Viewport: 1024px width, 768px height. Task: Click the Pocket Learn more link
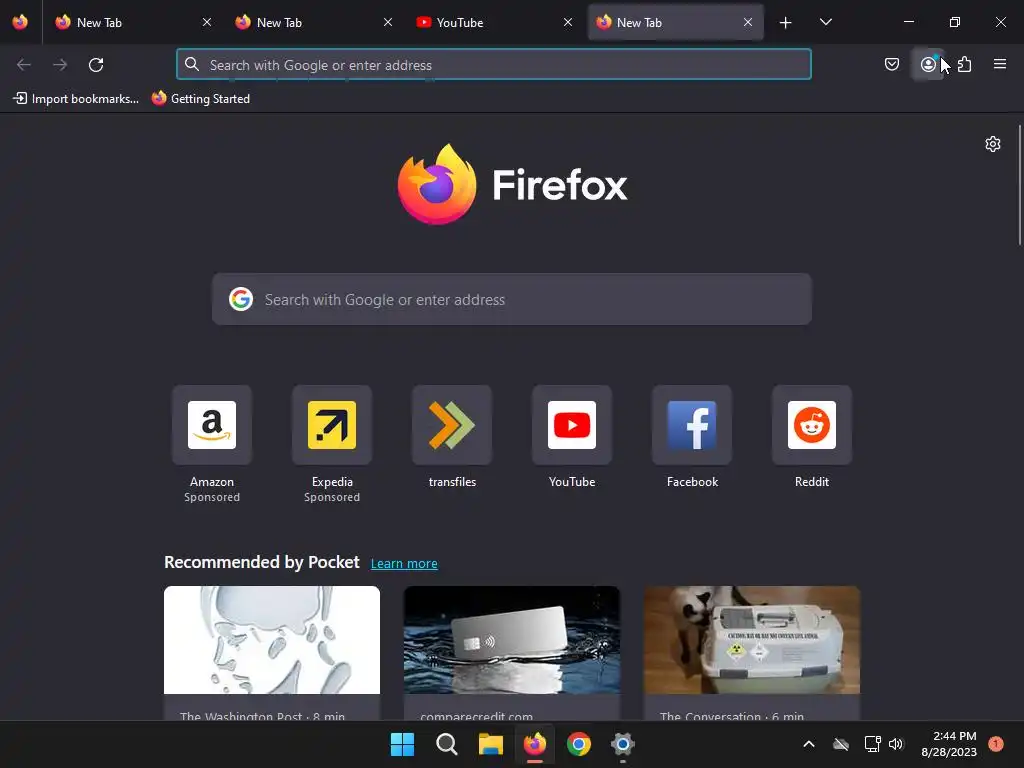click(404, 564)
